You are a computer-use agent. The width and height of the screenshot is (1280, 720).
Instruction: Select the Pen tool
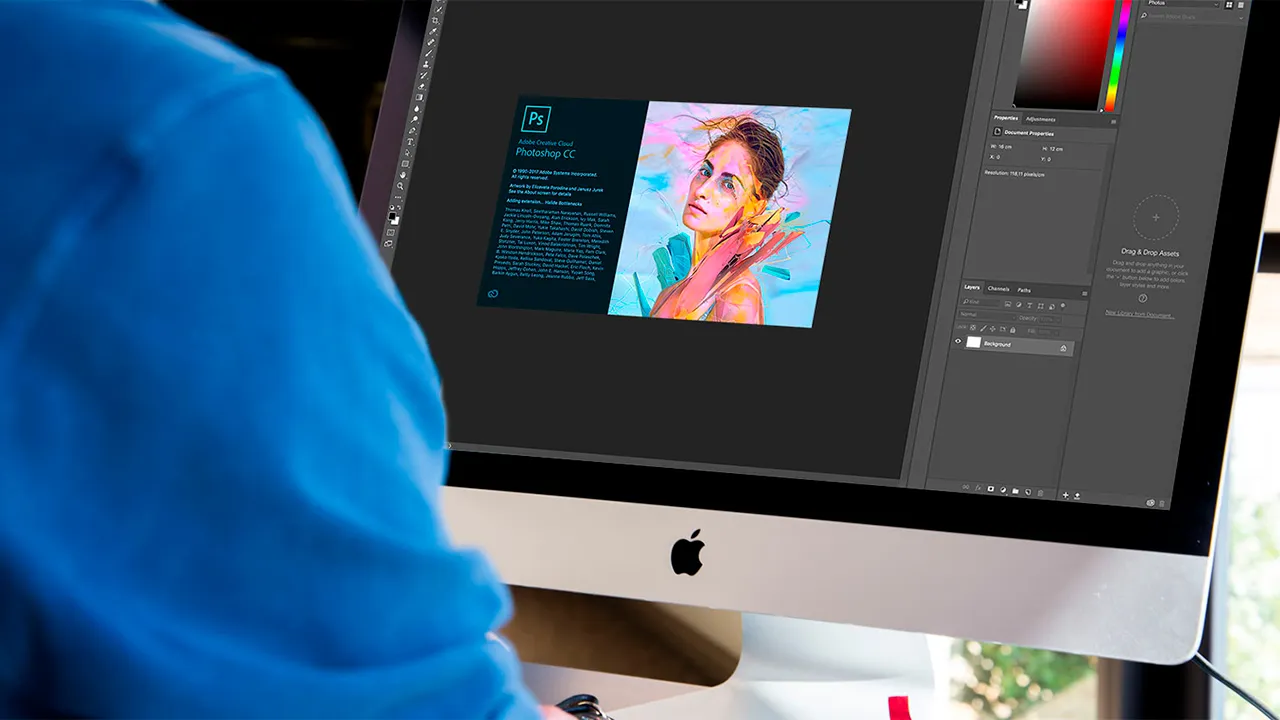point(413,130)
